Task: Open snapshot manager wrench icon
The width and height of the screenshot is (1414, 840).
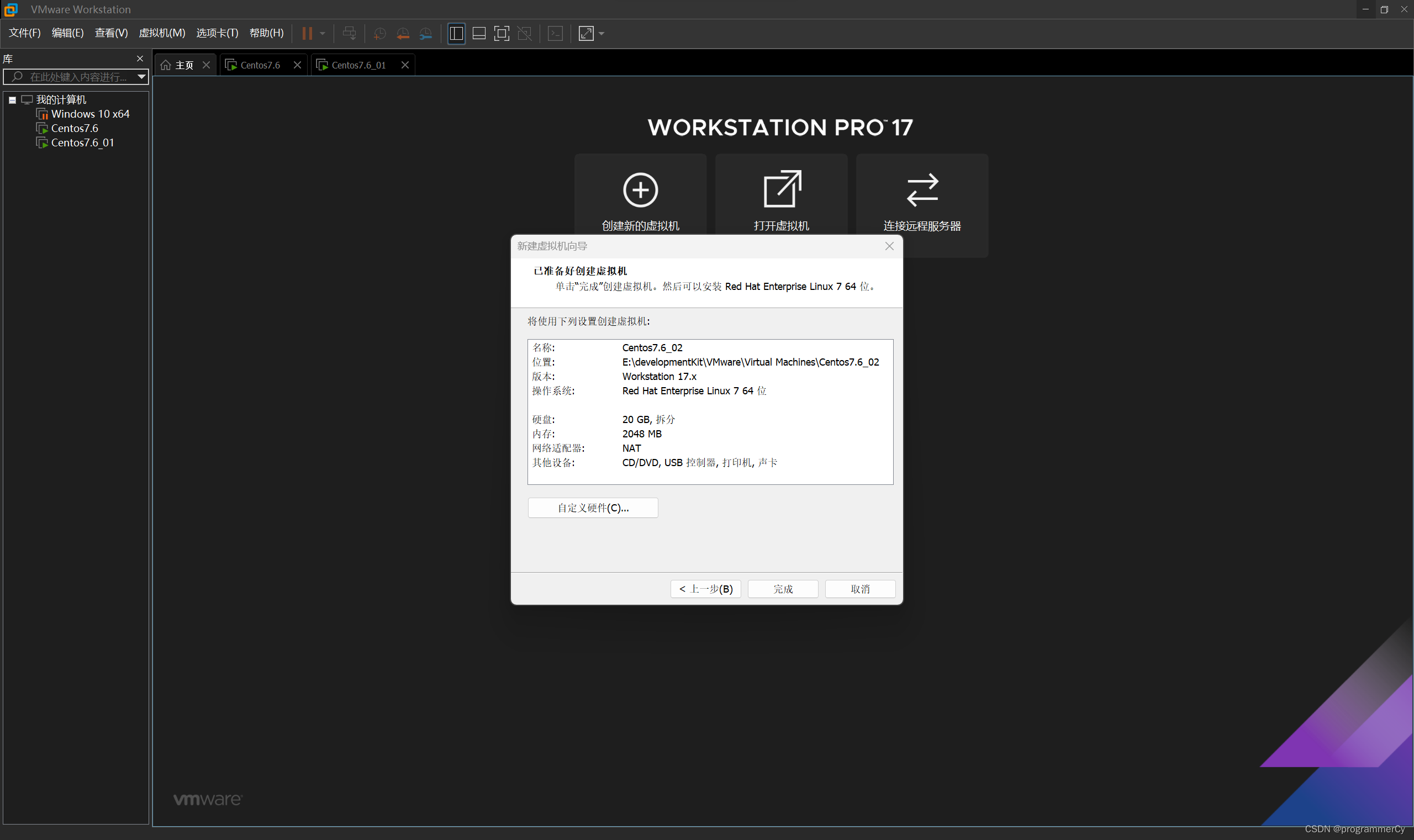Action: [426, 33]
